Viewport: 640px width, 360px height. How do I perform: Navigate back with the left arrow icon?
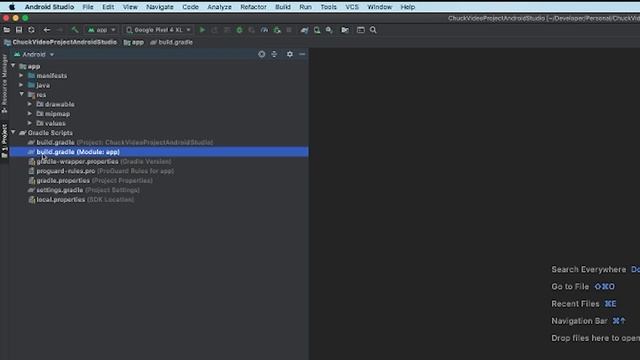click(x=47, y=30)
